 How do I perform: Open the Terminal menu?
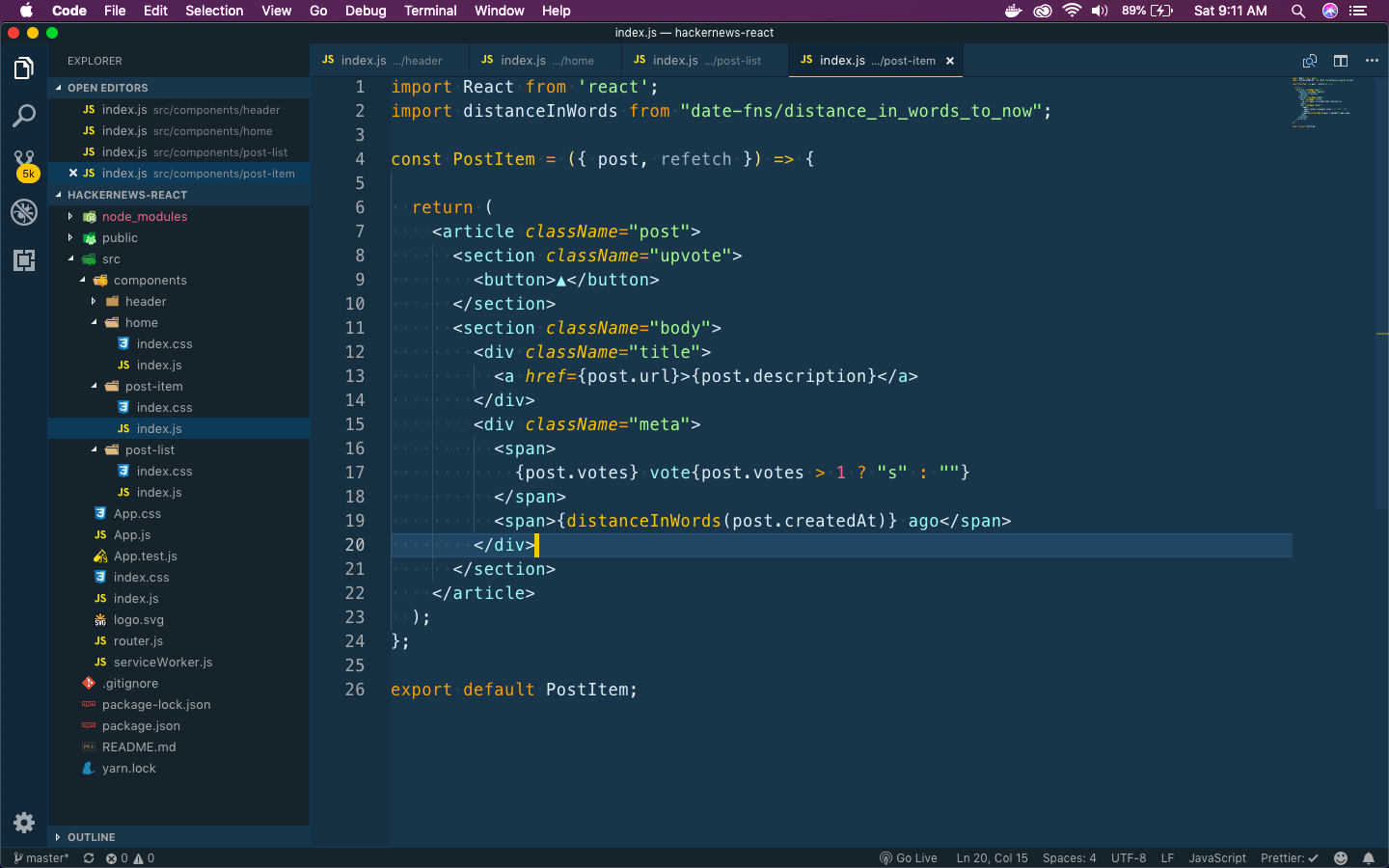coord(430,11)
